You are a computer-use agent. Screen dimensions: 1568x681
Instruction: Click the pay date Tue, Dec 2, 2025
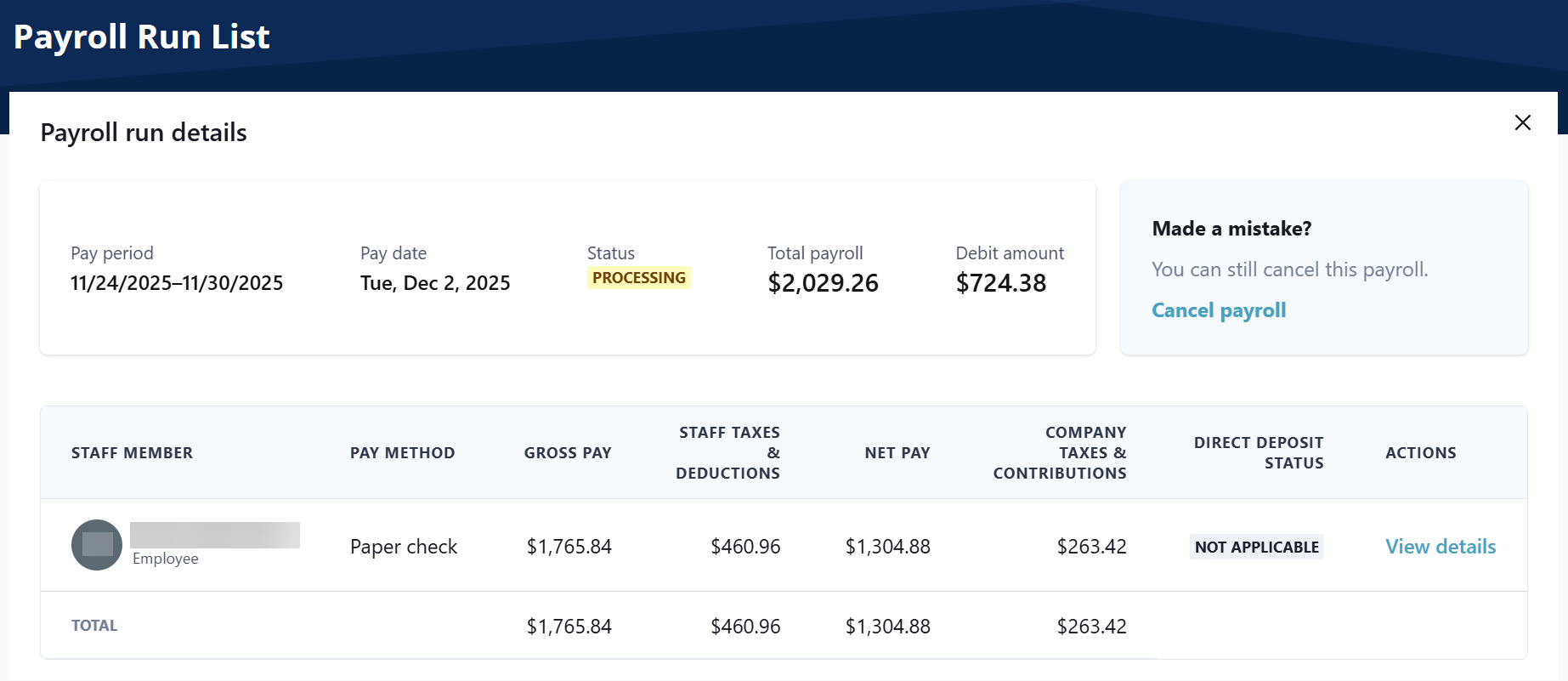click(435, 283)
